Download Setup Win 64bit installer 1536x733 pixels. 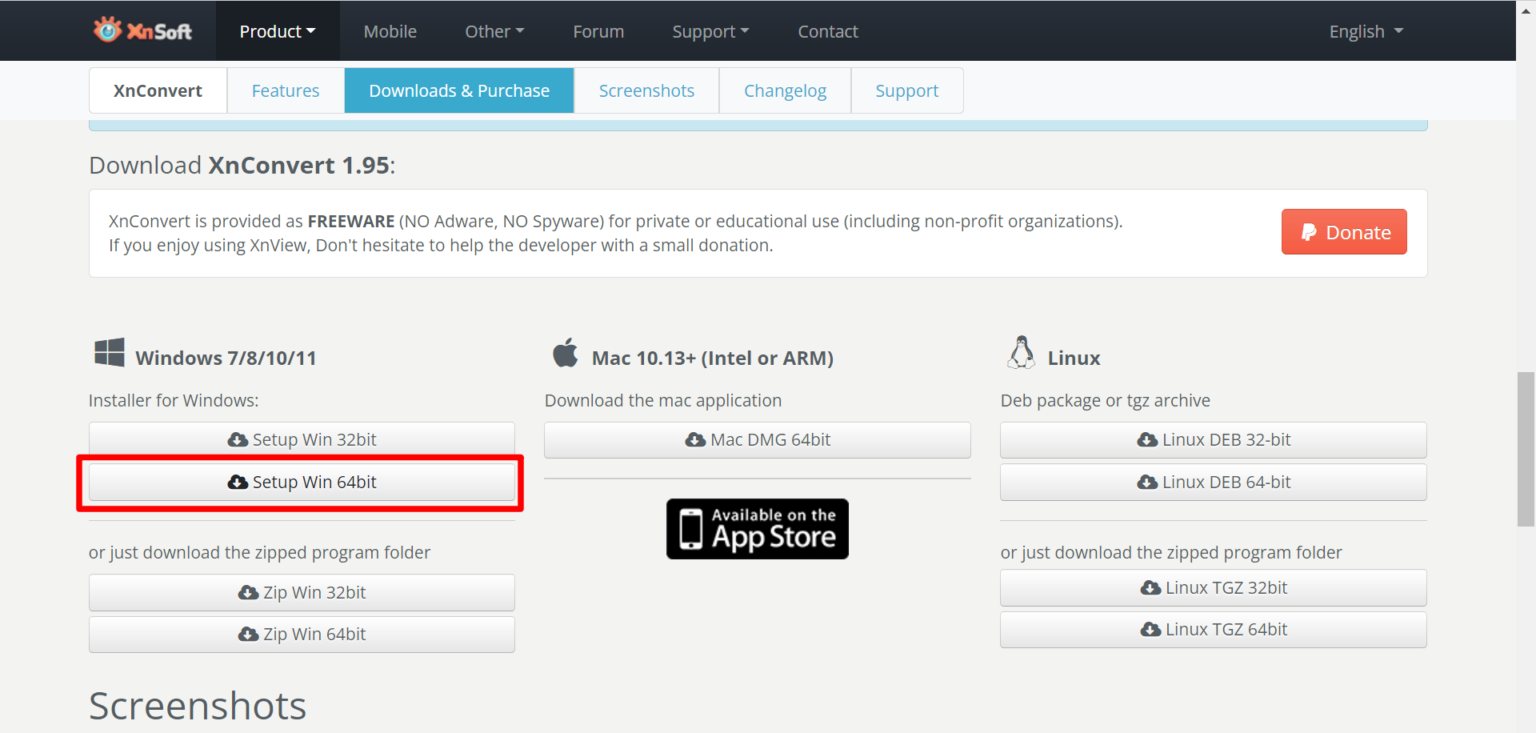(x=302, y=482)
